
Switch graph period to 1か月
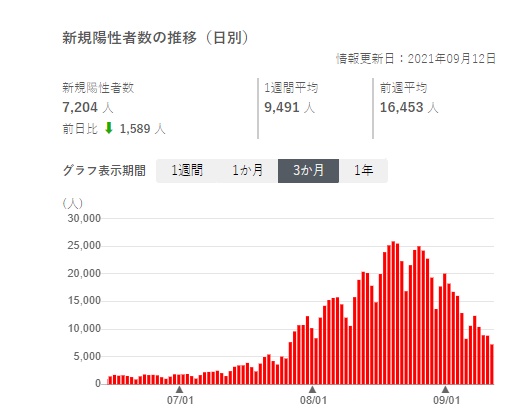click(x=248, y=171)
